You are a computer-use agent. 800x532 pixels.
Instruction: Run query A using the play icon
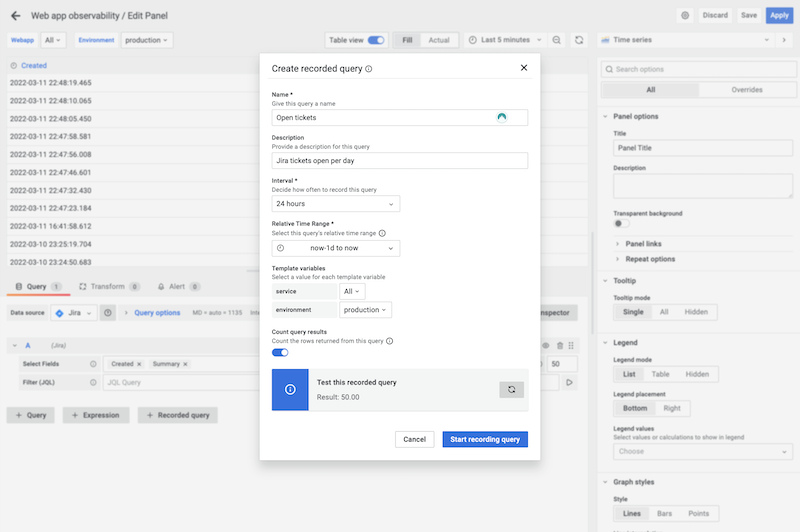pos(570,382)
